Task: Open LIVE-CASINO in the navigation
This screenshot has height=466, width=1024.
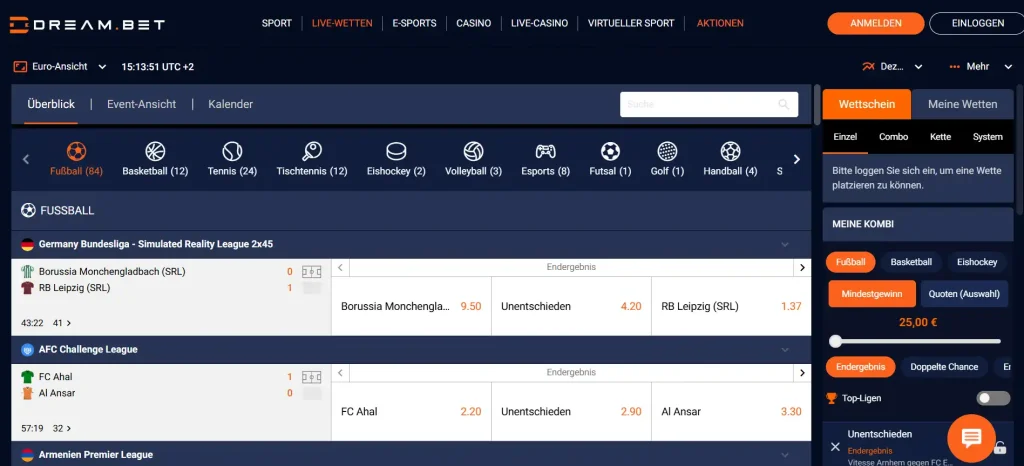Action: (539, 23)
